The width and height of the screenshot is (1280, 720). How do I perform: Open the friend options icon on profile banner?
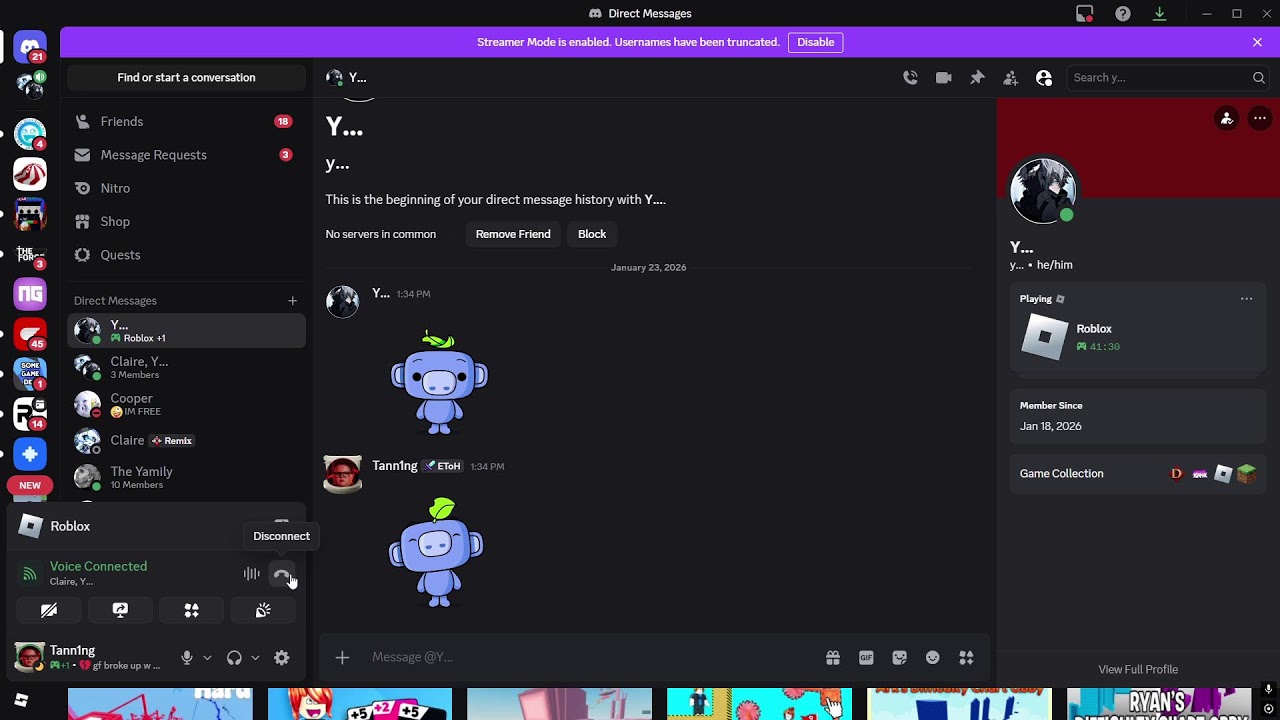pyautogui.click(x=1227, y=118)
